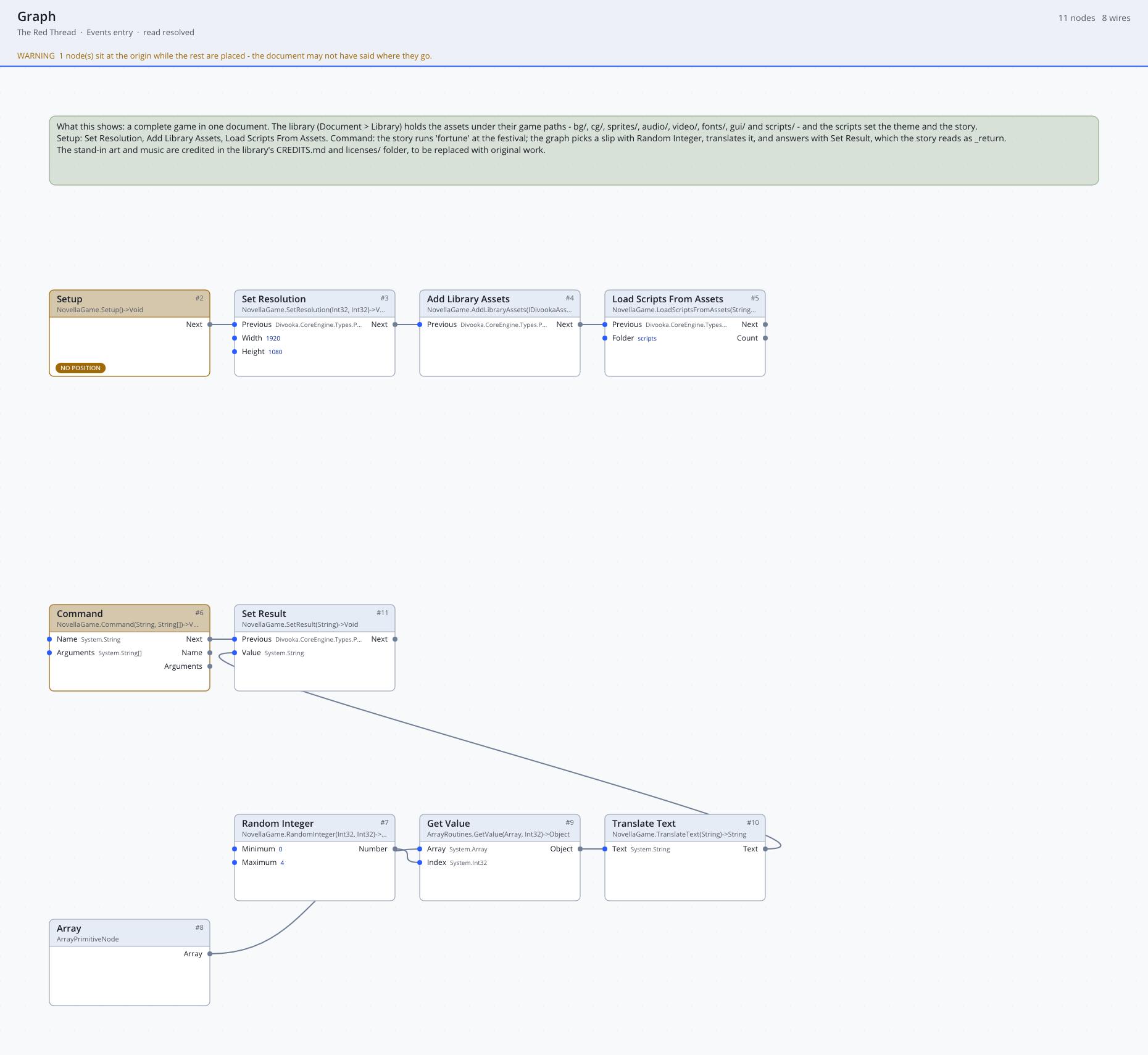Select the Set Result node title
The height and width of the screenshot is (1055, 1148).
coord(264,613)
